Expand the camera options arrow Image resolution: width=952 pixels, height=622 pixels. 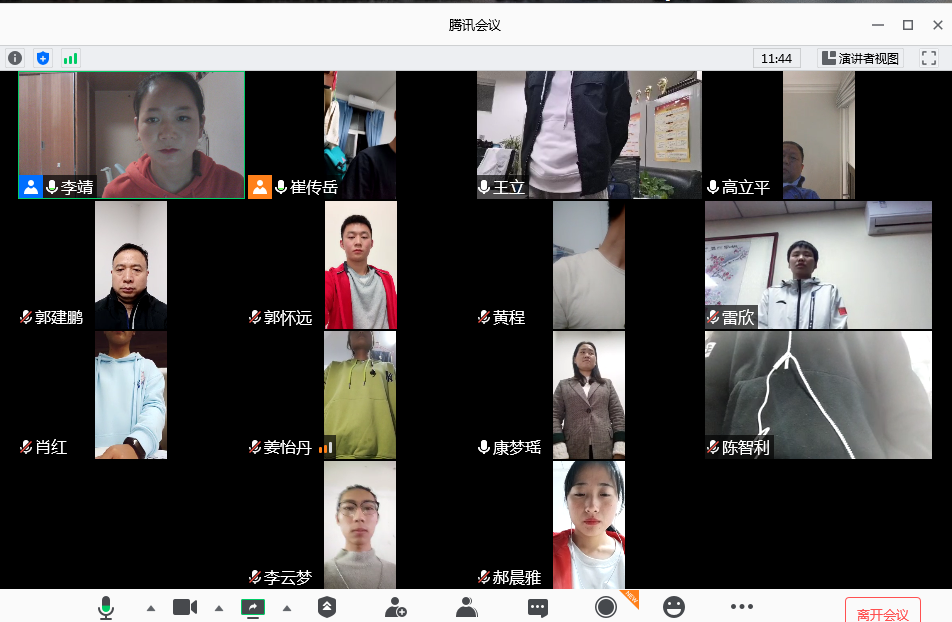[x=219, y=608]
